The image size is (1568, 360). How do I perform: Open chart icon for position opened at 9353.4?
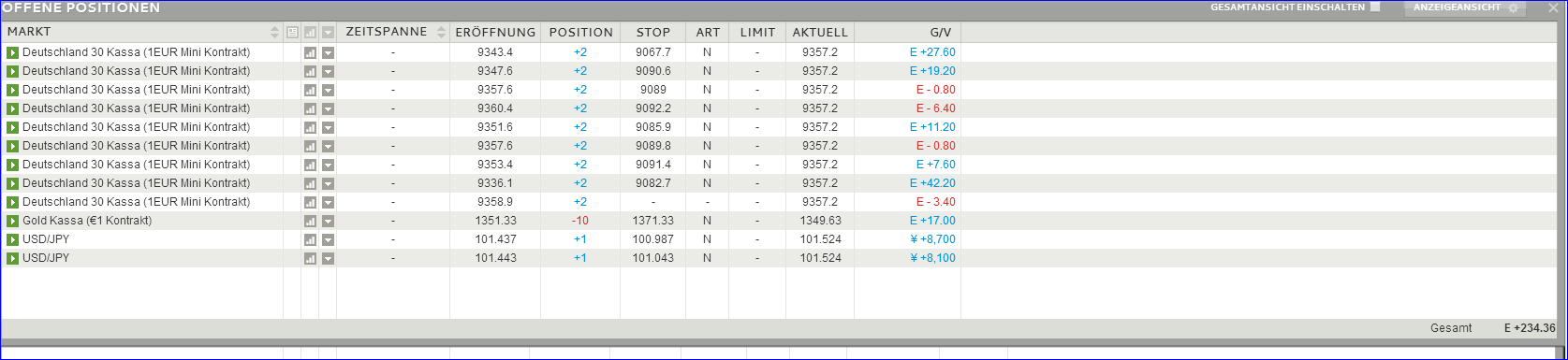coord(310,165)
